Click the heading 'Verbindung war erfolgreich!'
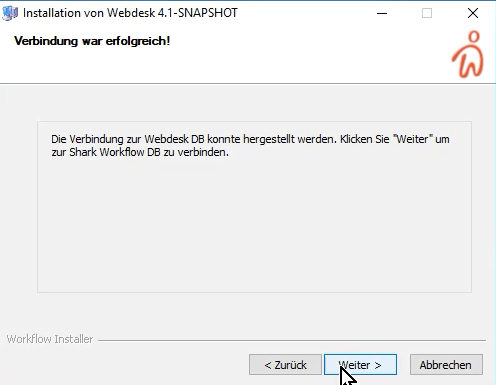The width and height of the screenshot is (496, 385). (92, 41)
